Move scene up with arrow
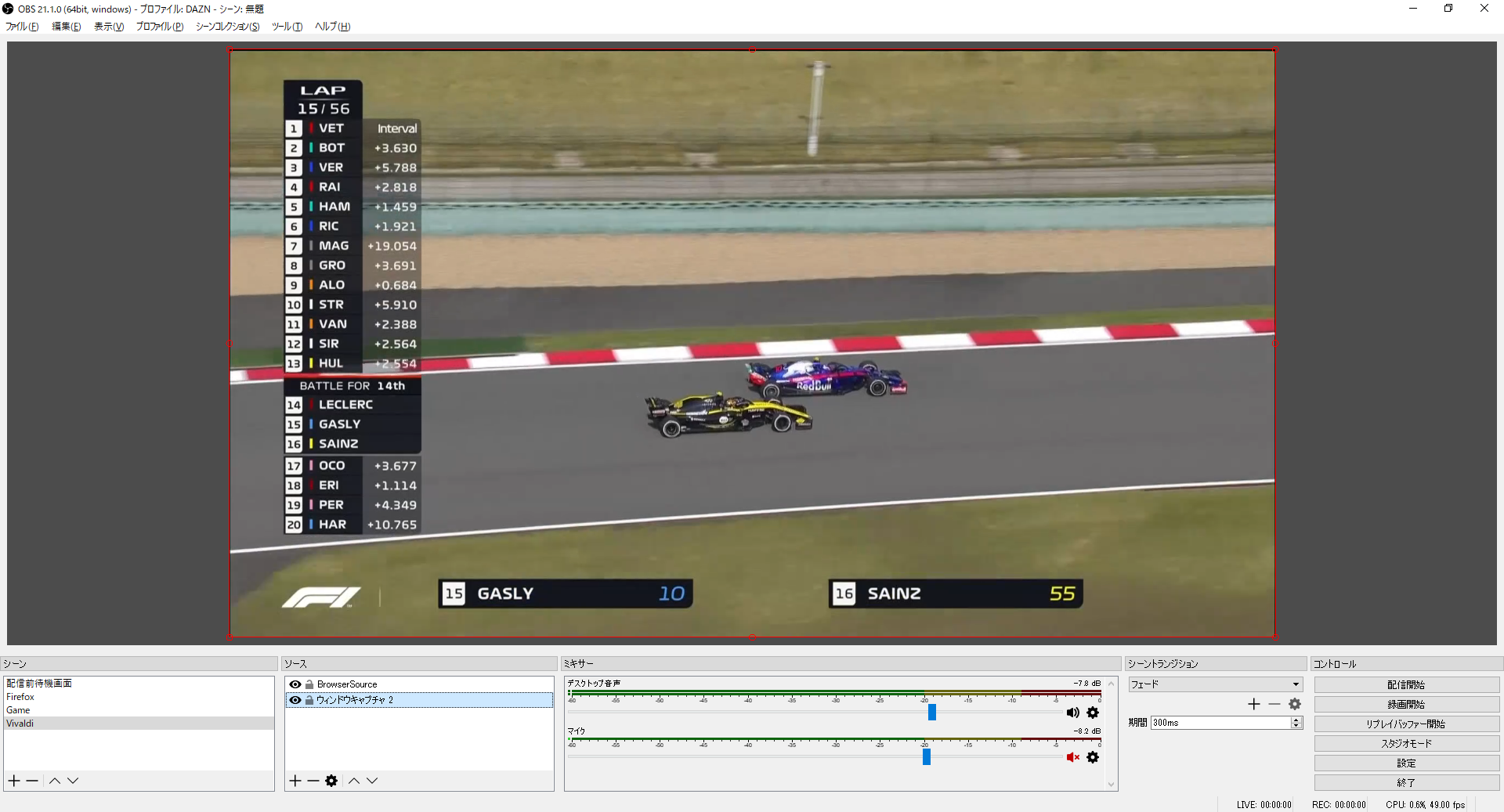The width and height of the screenshot is (1504, 812). point(55,781)
